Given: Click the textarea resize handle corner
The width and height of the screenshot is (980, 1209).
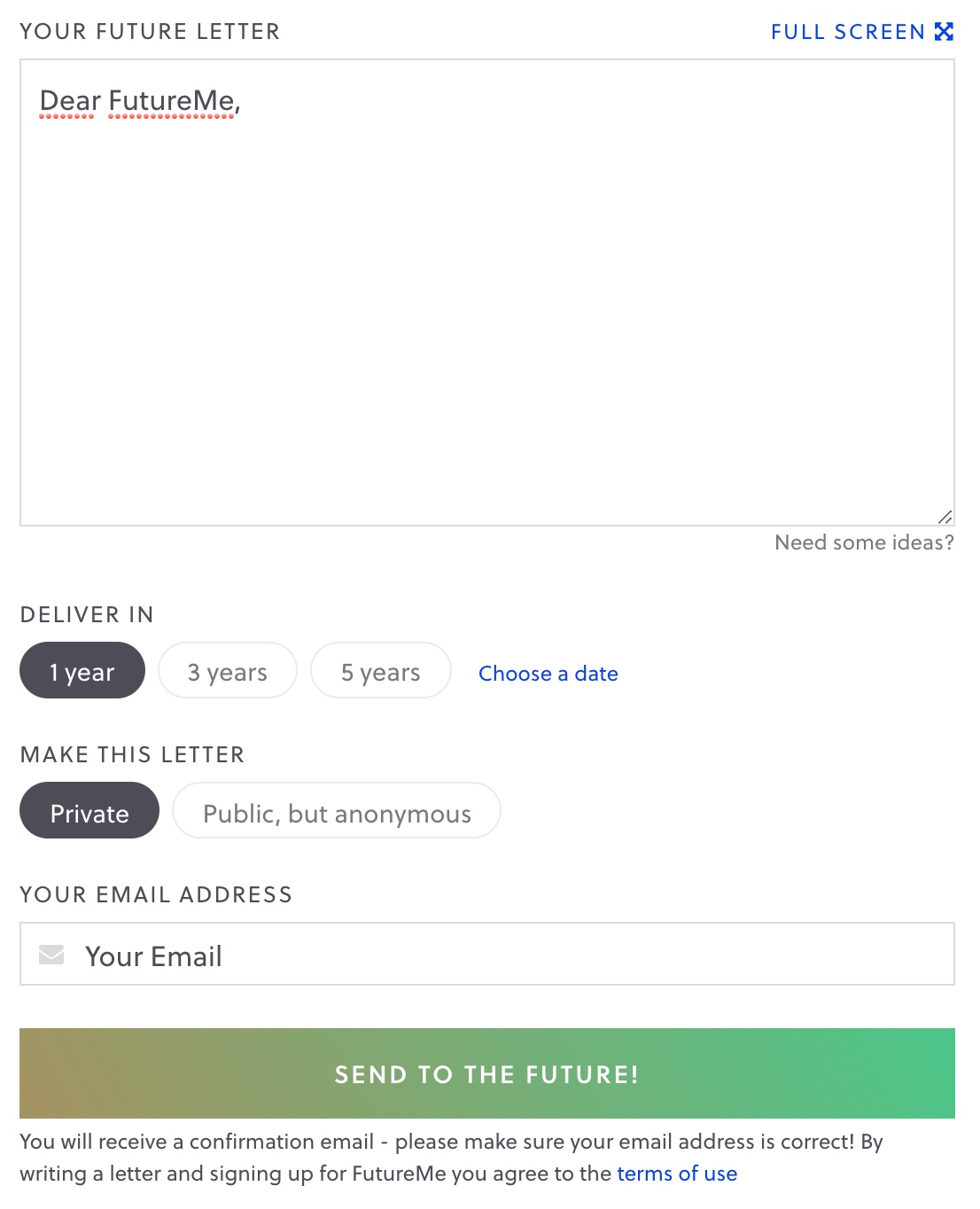Looking at the screenshot, I should tap(945, 517).
